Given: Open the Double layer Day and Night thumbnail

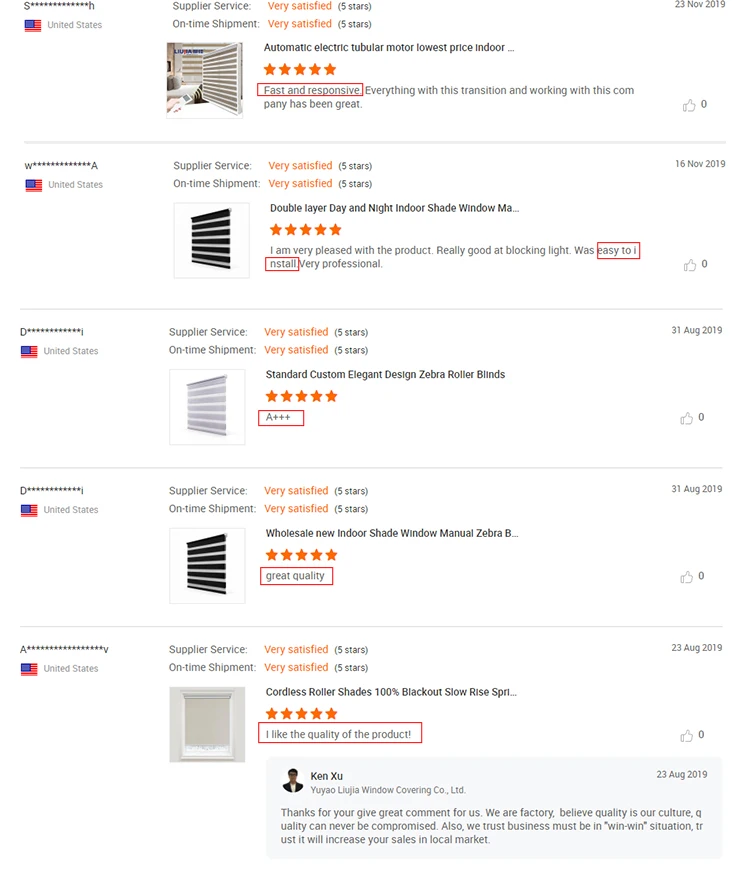Looking at the screenshot, I should tap(211, 241).
